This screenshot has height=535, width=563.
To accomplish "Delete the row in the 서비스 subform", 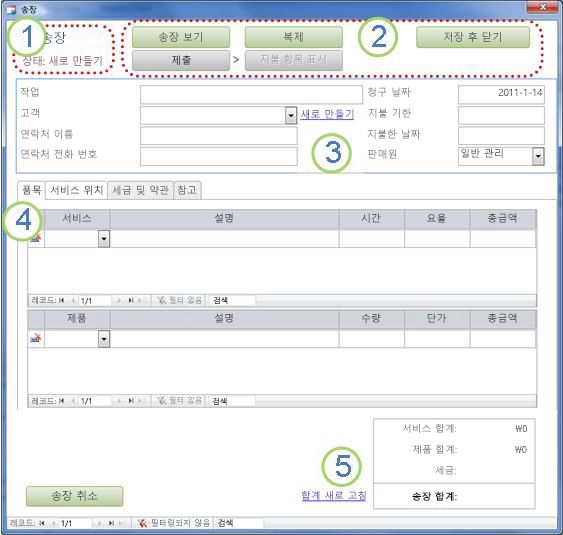I will click(36, 238).
